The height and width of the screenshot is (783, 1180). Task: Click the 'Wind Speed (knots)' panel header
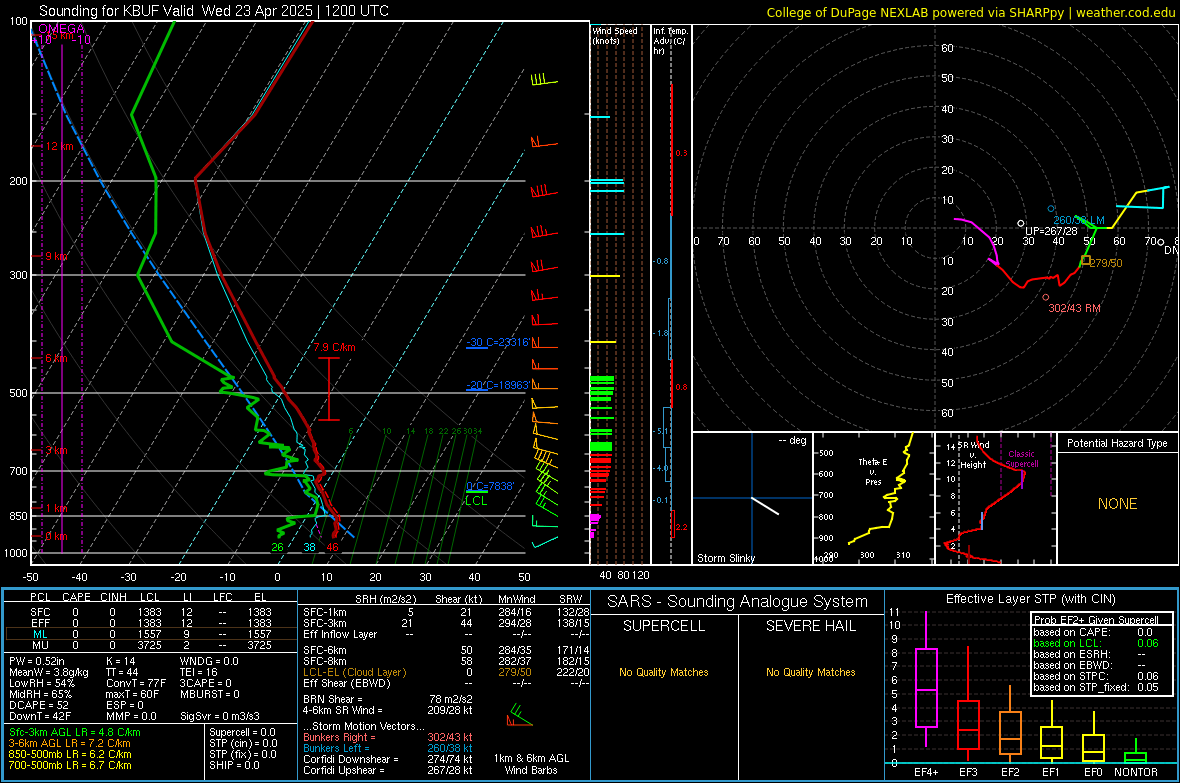pyautogui.click(x=615, y=35)
